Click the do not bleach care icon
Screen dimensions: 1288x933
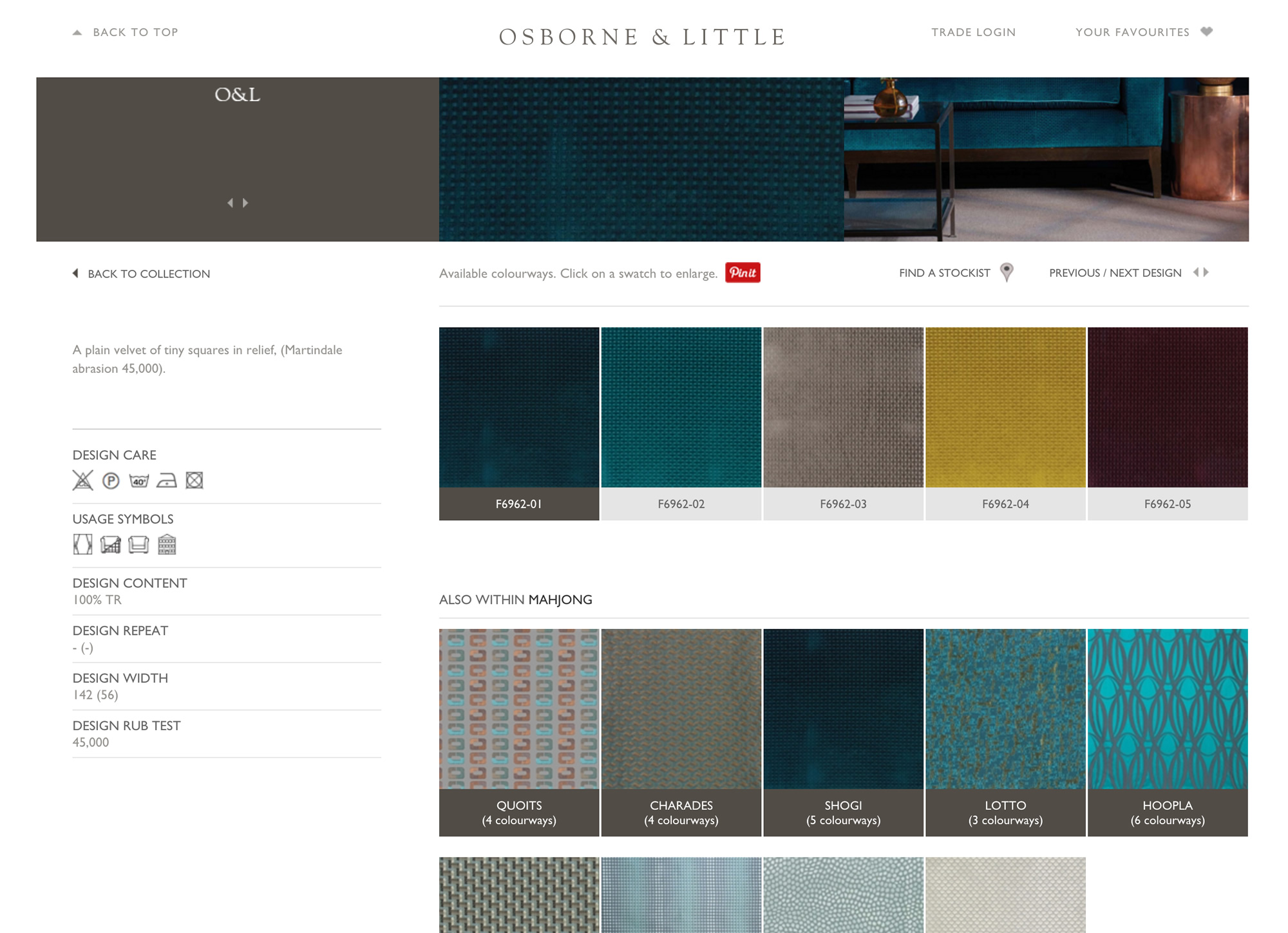click(82, 480)
